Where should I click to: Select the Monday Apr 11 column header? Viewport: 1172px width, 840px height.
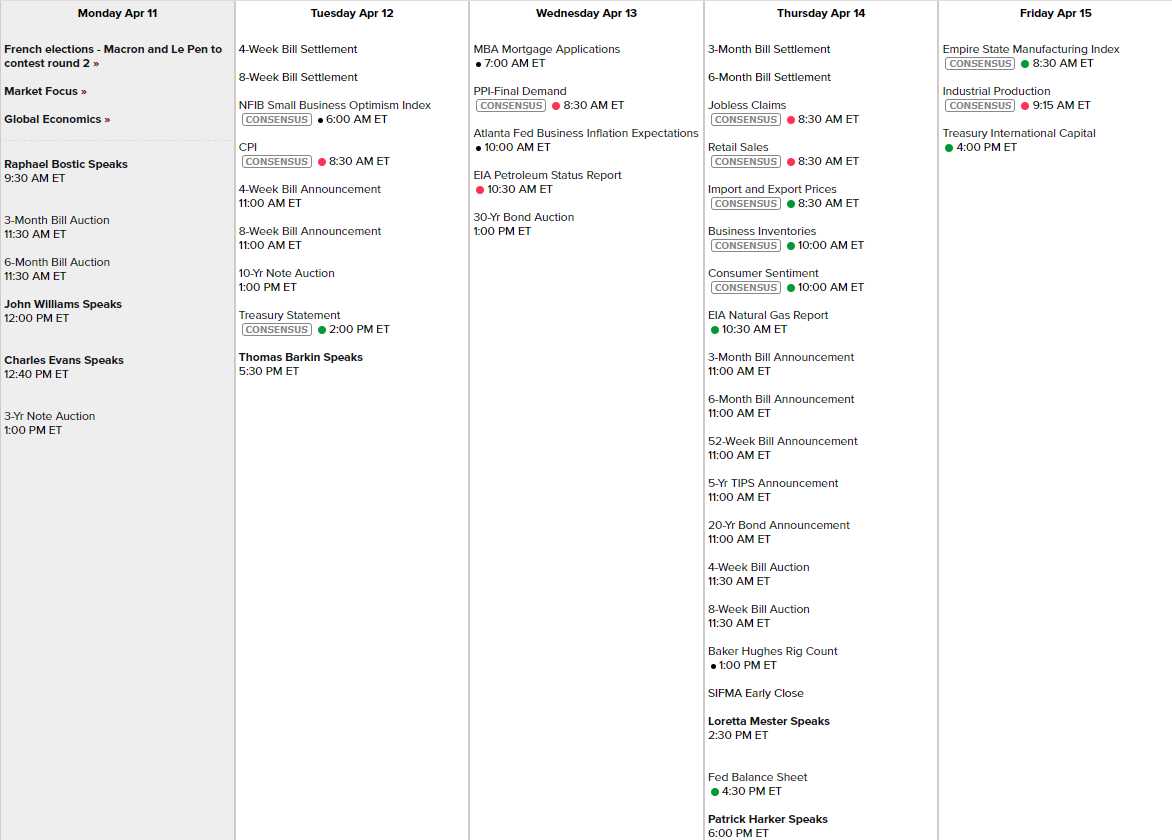point(117,14)
